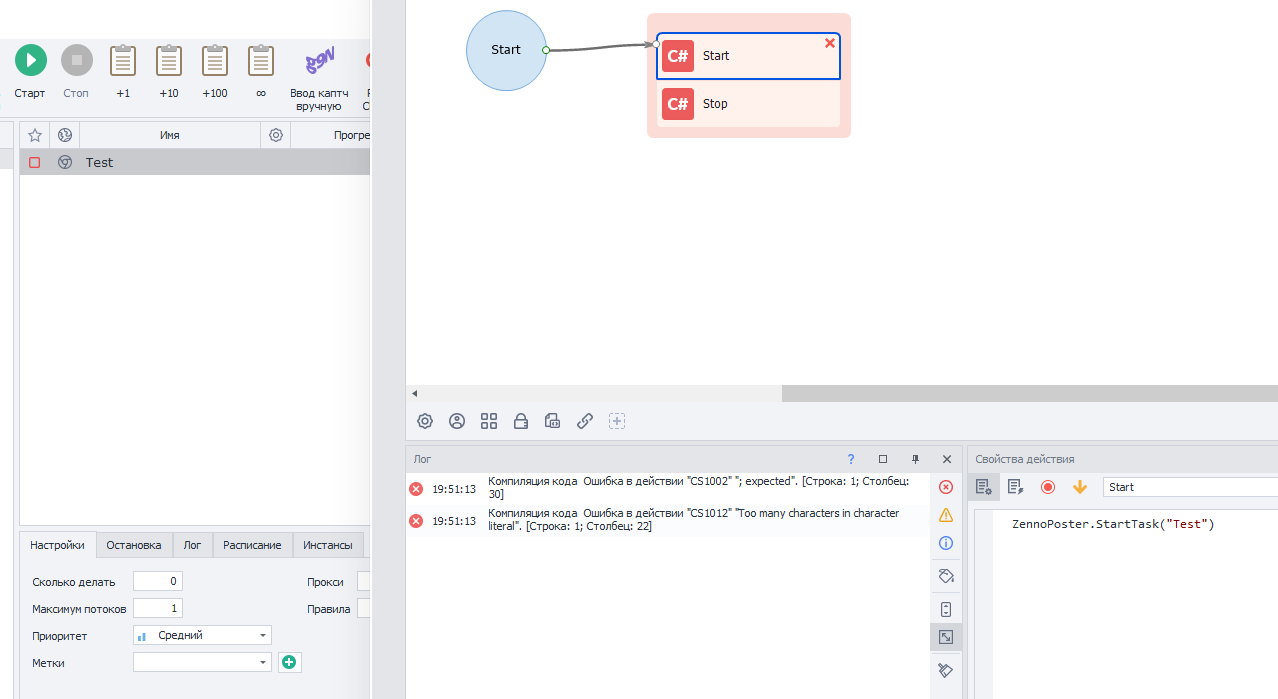Click secured project icon below canvas
The height and width of the screenshot is (699, 1278).
[x=553, y=421]
